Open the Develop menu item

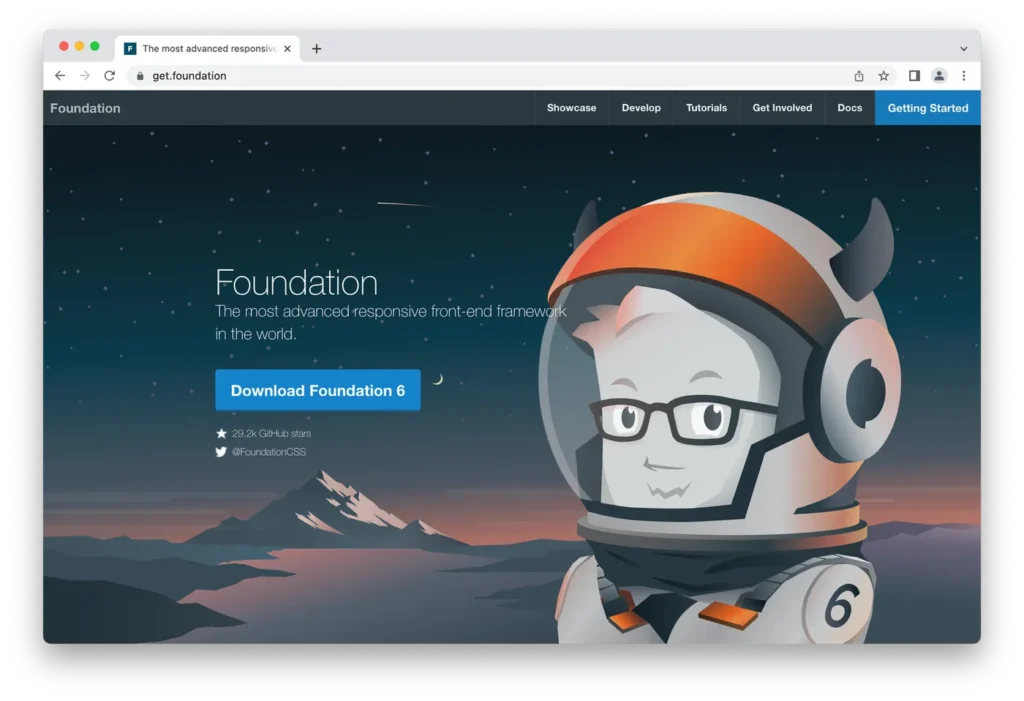[x=641, y=108]
